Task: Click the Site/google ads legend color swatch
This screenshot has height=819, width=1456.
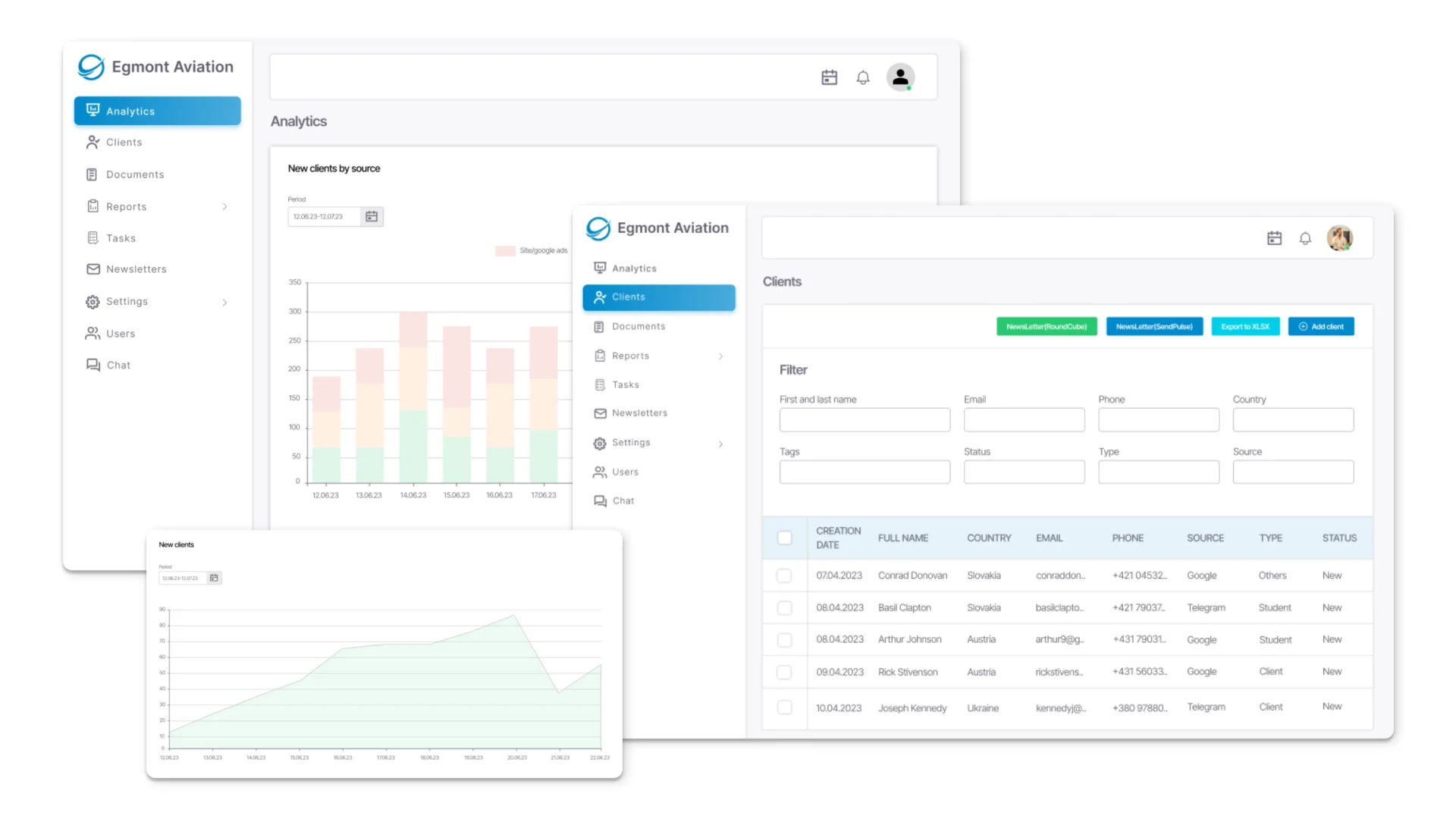Action: point(505,251)
